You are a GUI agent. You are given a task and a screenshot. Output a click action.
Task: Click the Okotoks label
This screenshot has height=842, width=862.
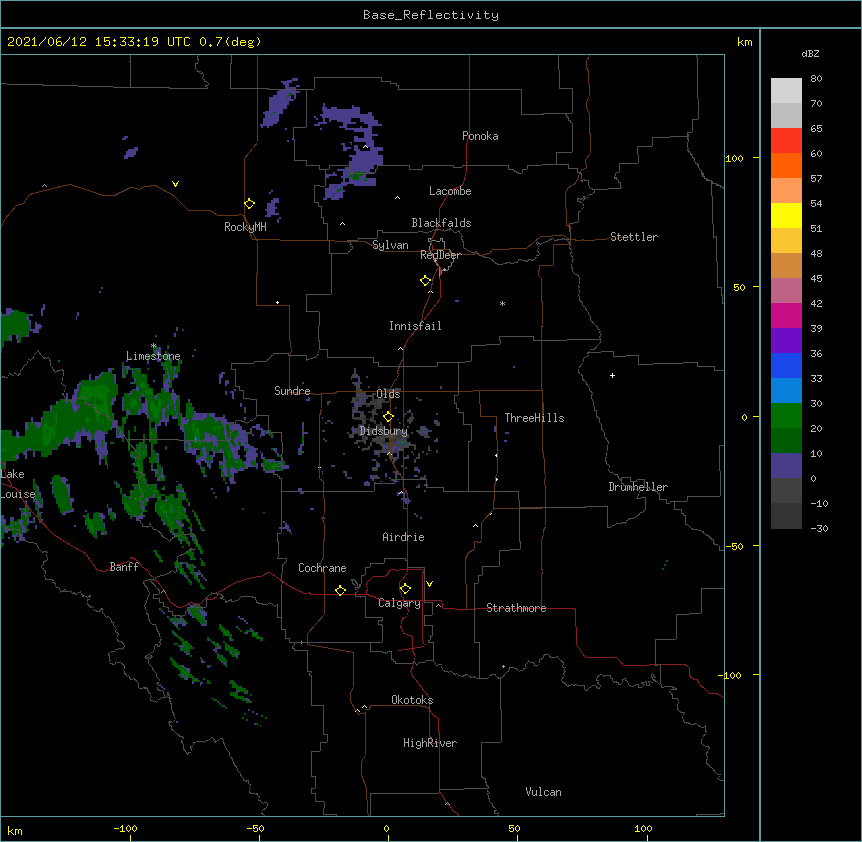click(x=412, y=700)
